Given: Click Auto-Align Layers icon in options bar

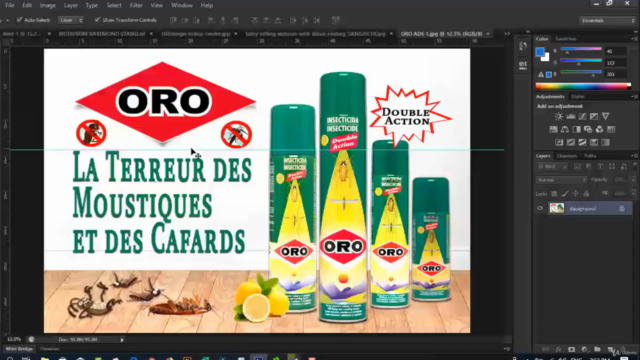Looking at the screenshot, I should click(336, 20).
